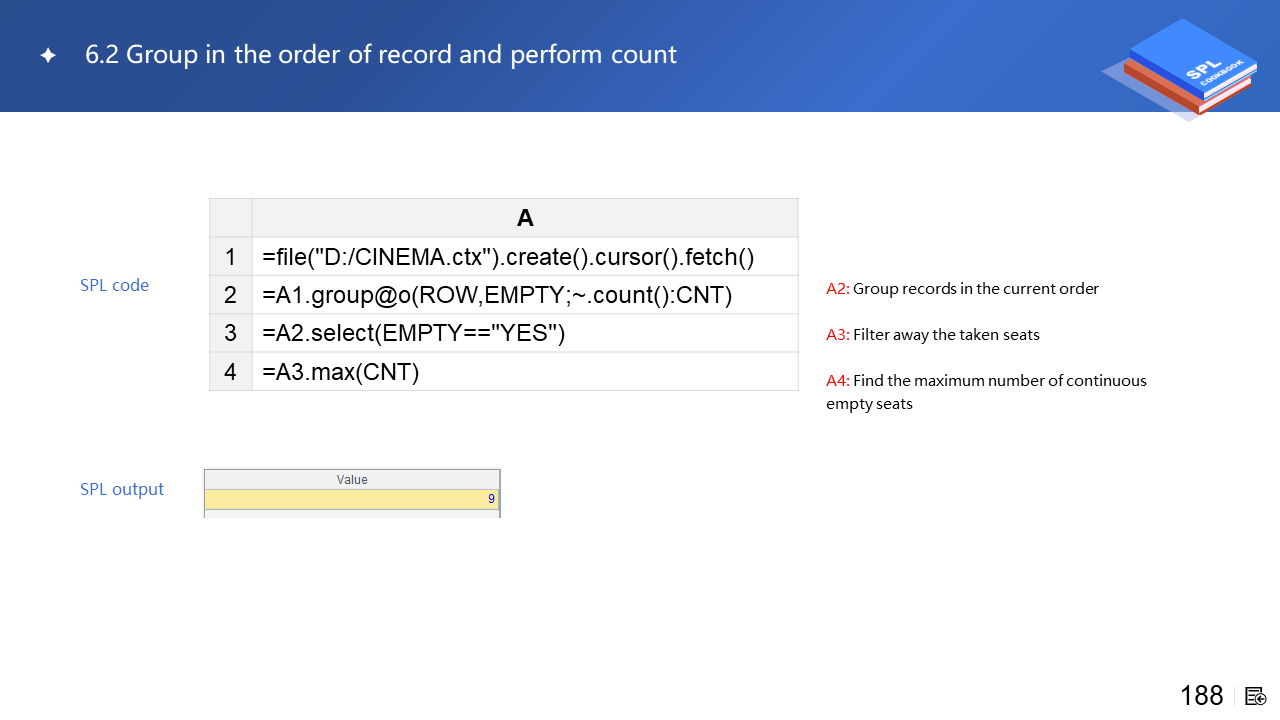Click the red A2 annotation label
This screenshot has width=1280, height=720.
[837, 289]
